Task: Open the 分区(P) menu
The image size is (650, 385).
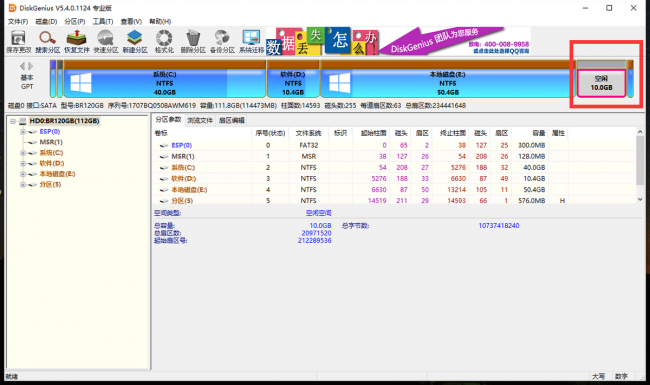Action: tap(75, 21)
